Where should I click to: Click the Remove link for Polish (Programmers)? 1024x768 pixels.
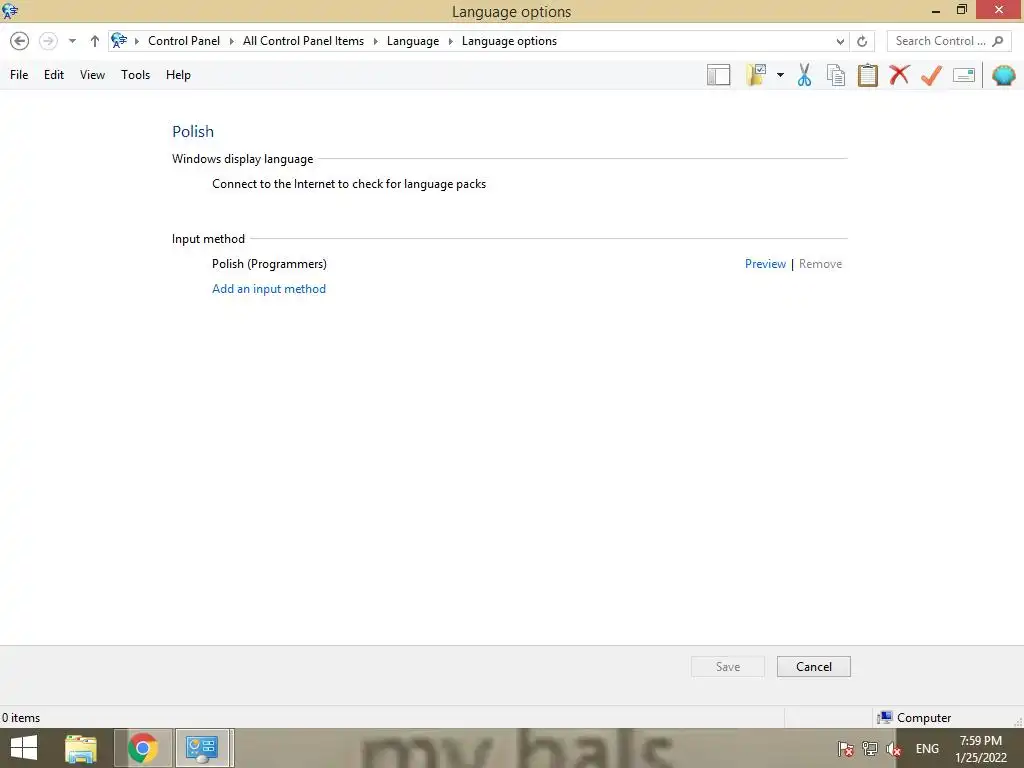coord(820,264)
